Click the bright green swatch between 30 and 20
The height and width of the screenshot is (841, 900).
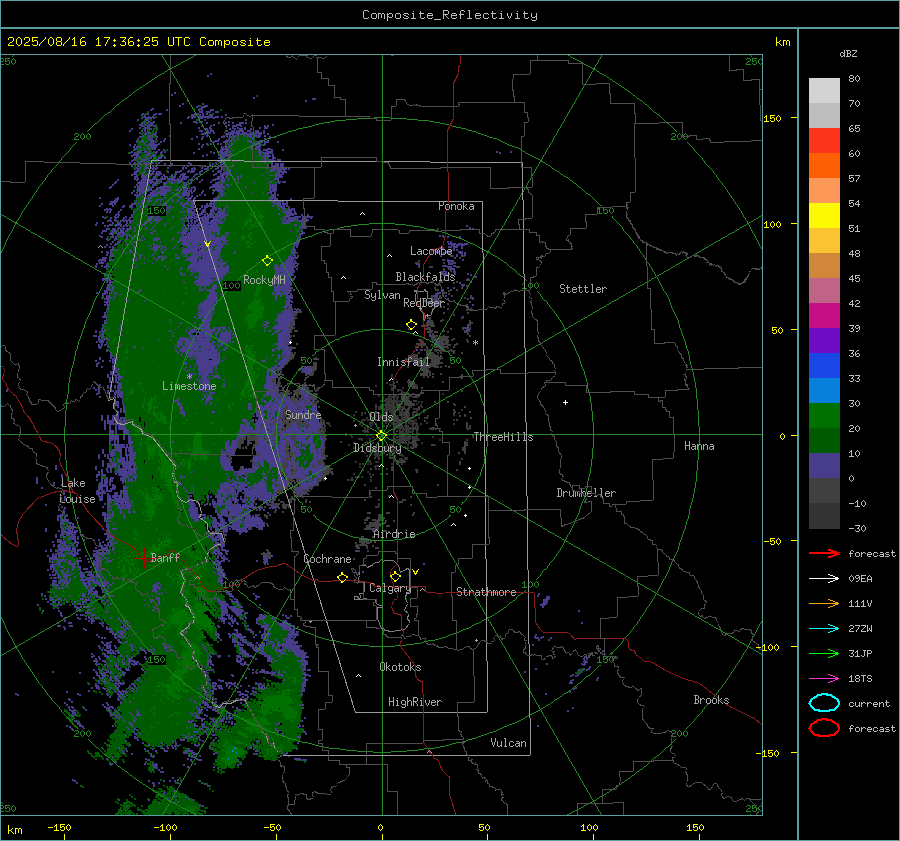click(824, 415)
